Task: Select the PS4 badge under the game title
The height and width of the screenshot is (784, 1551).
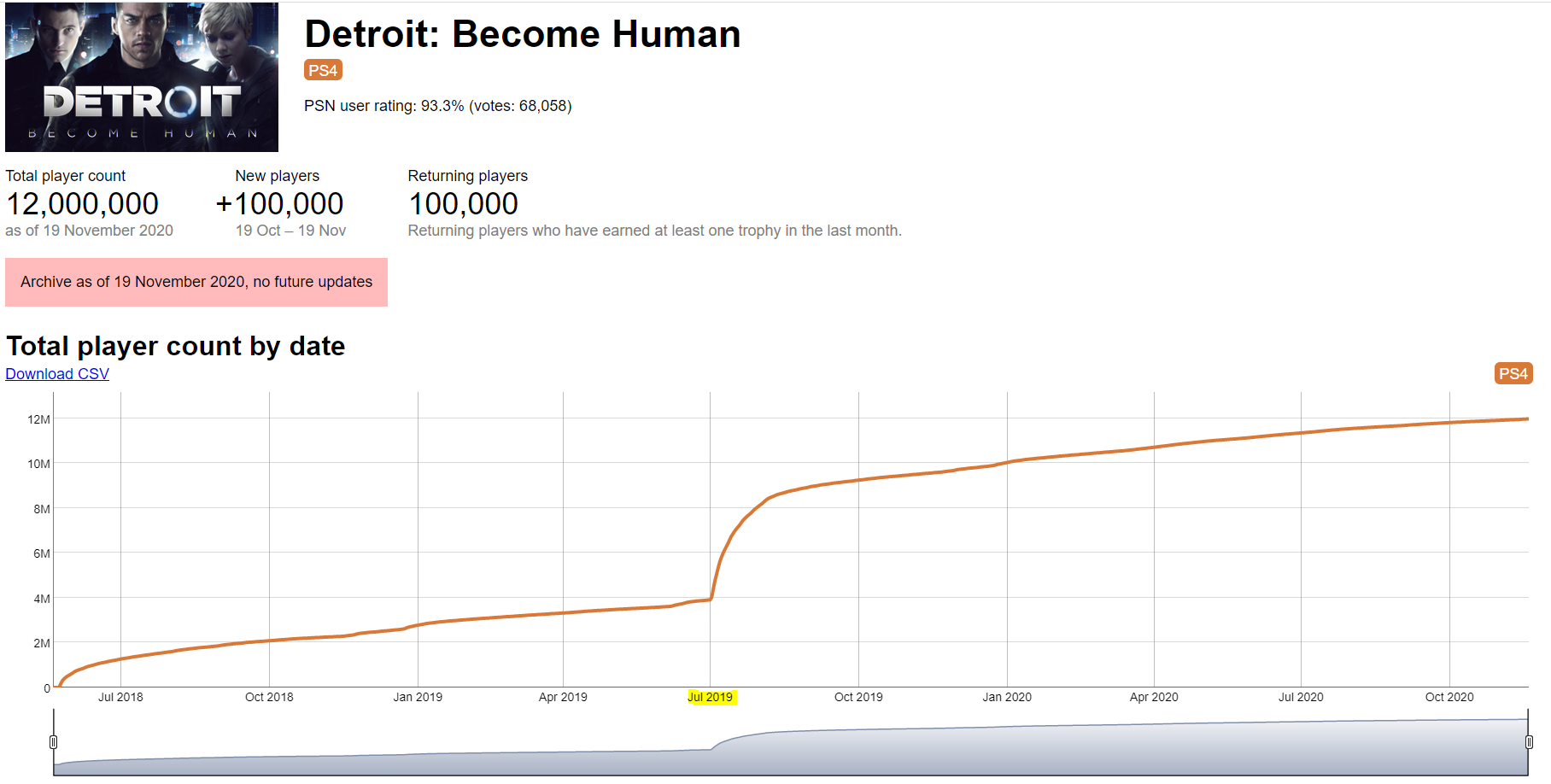Action: [323, 70]
